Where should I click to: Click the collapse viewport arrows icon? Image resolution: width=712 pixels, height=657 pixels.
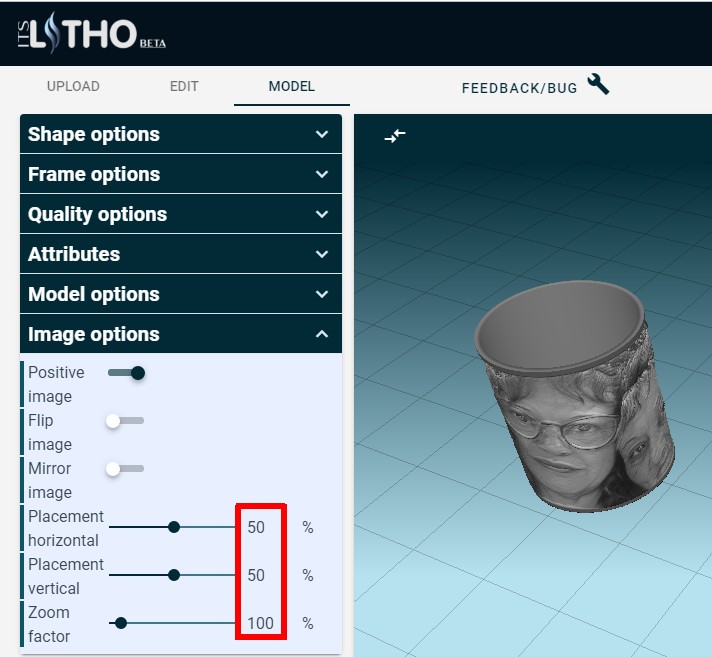tap(395, 135)
